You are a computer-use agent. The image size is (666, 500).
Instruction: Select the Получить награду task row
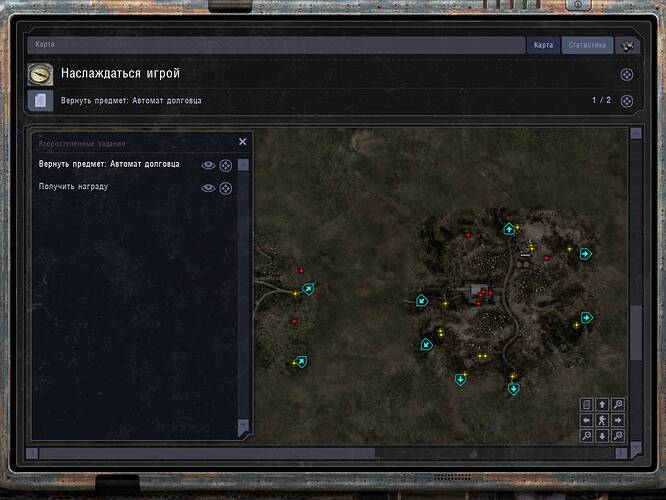point(73,186)
